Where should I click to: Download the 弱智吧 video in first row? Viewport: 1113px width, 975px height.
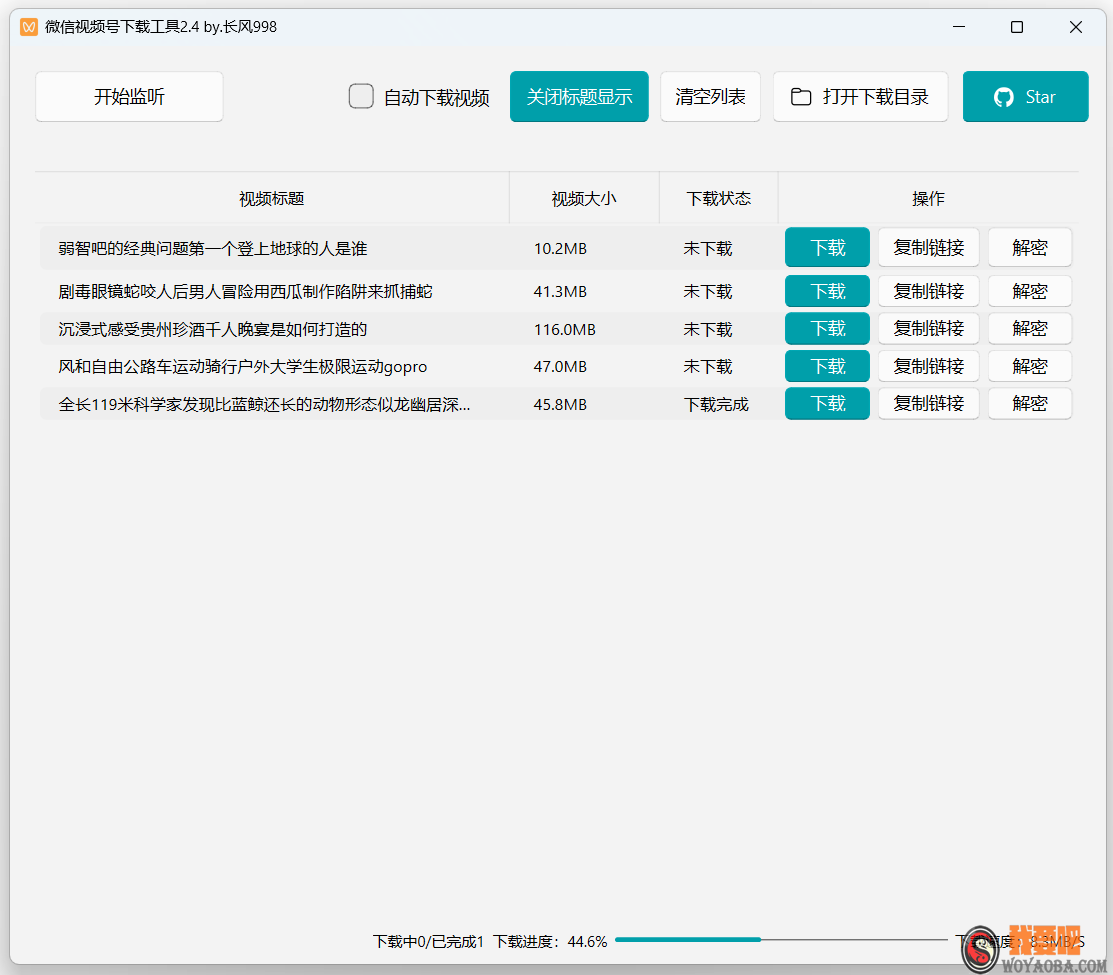pos(827,248)
